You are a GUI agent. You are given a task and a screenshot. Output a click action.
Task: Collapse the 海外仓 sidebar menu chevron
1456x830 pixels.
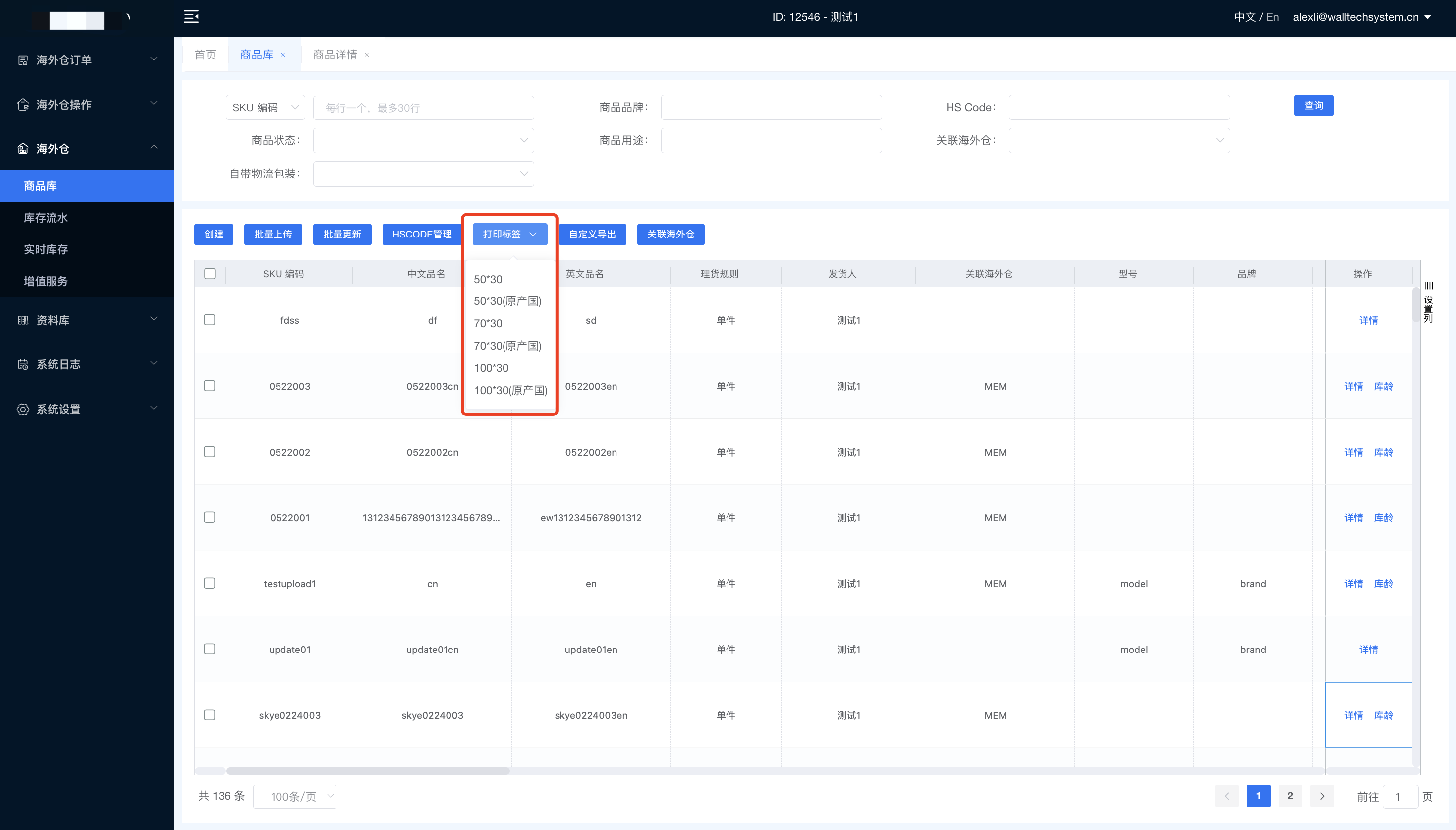click(x=154, y=148)
